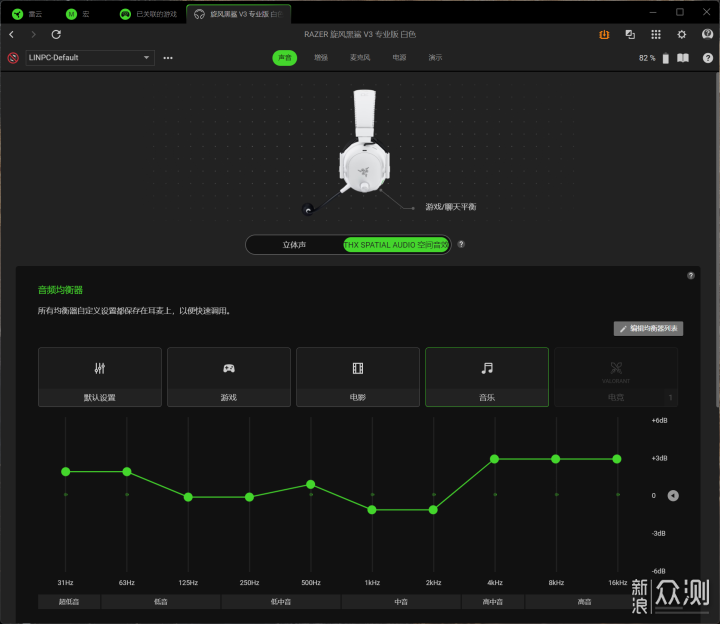Click the red no-sync icon beside profile
Screen dimensions: 720x624
(13, 58)
